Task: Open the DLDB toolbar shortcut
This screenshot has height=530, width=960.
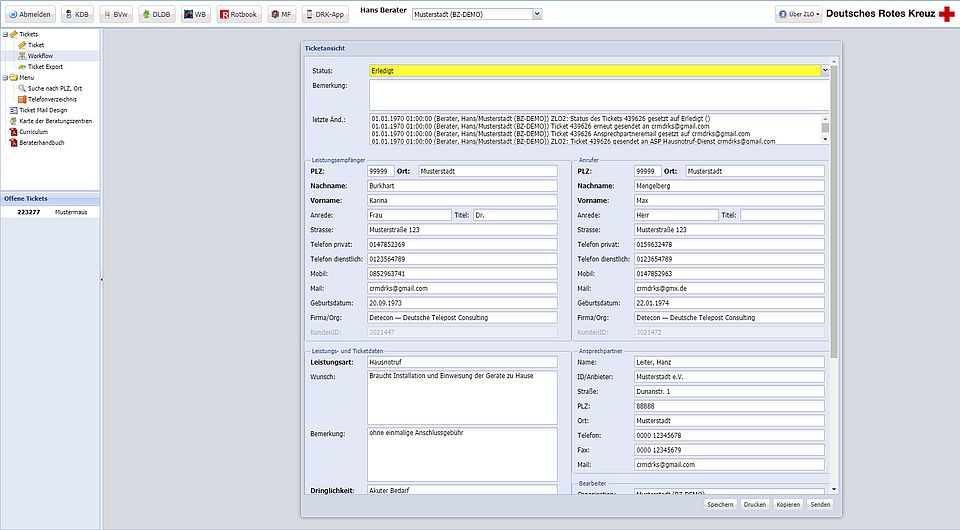Action: pos(155,15)
